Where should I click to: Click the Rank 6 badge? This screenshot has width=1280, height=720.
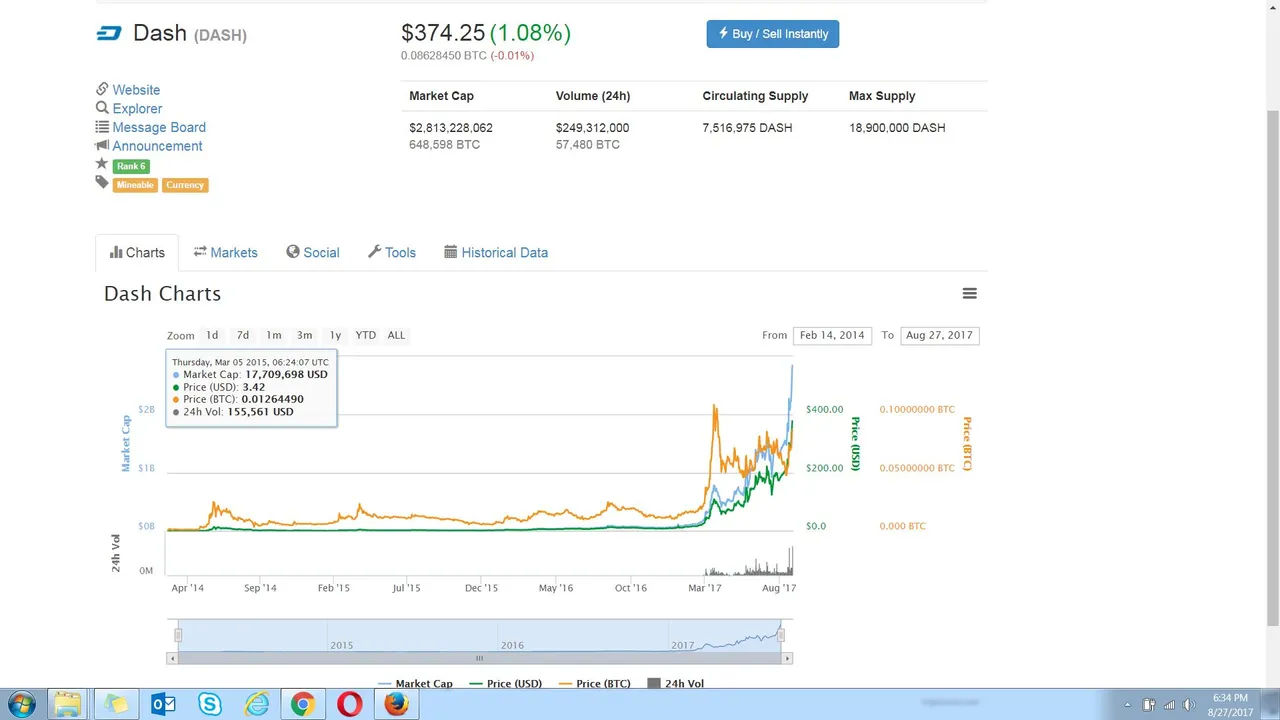(131, 166)
